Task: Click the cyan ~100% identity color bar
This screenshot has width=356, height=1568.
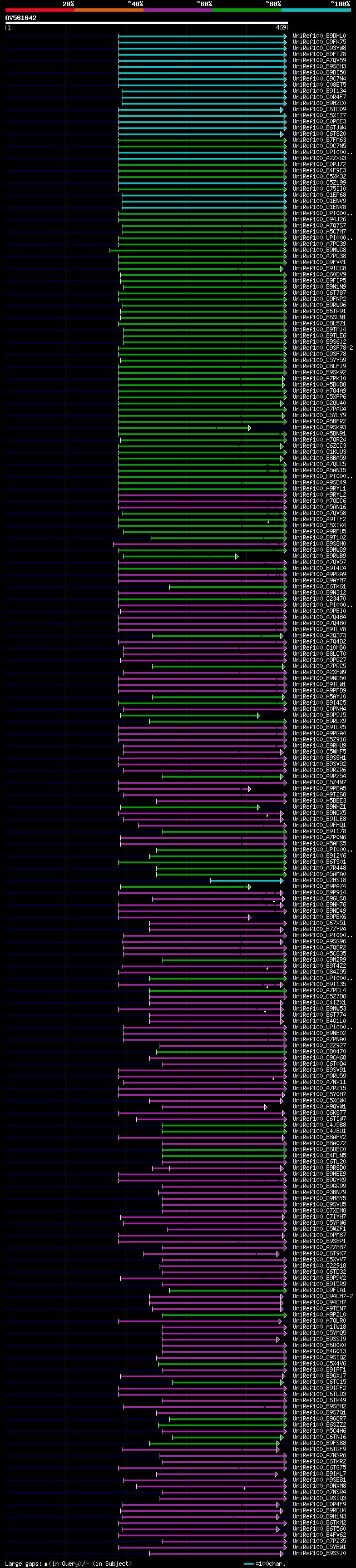Action: tap(316, 10)
